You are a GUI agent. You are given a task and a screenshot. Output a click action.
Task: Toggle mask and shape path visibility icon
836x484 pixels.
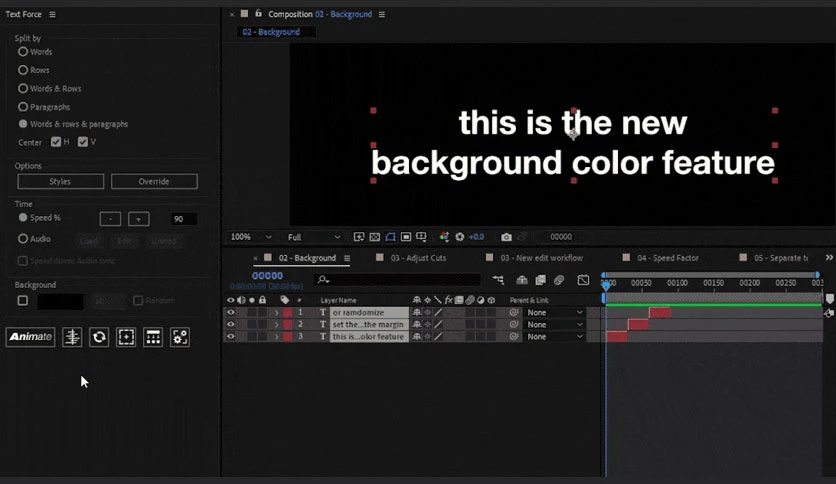point(390,237)
